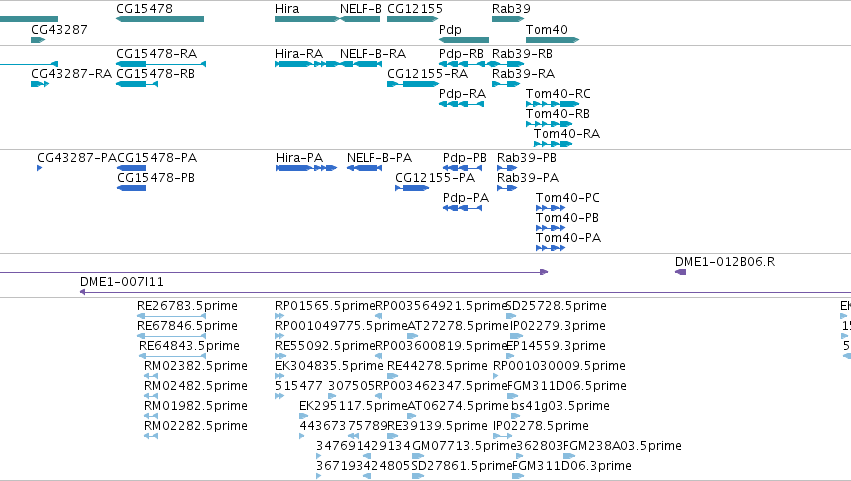The width and height of the screenshot is (851, 481).
Task: Open polypeptide Tom40-PC label
Action: [568, 198]
